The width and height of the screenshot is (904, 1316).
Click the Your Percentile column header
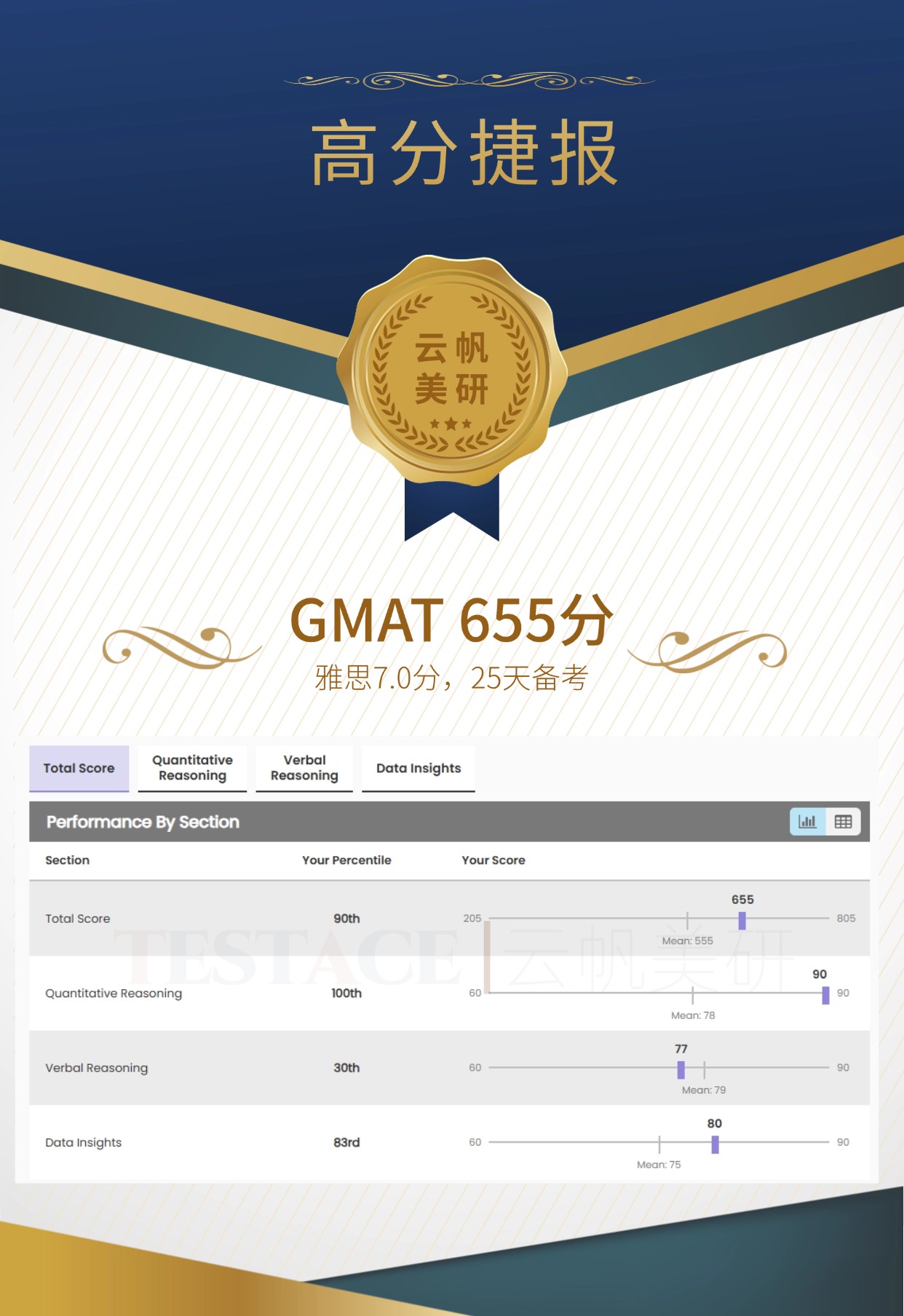(x=346, y=860)
